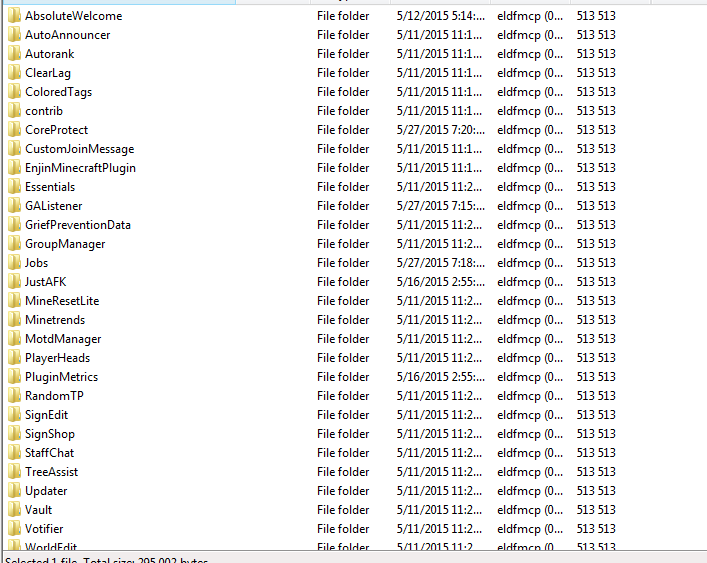The width and height of the screenshot is (707, 563).
Task: Click the ColoredTags folder icon
Action: click(14, 92)
